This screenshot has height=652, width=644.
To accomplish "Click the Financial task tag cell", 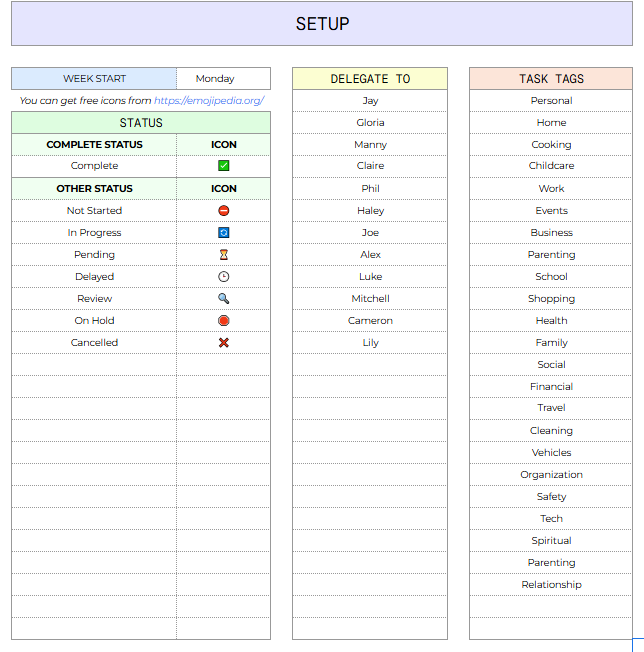I will coord(551,387).
